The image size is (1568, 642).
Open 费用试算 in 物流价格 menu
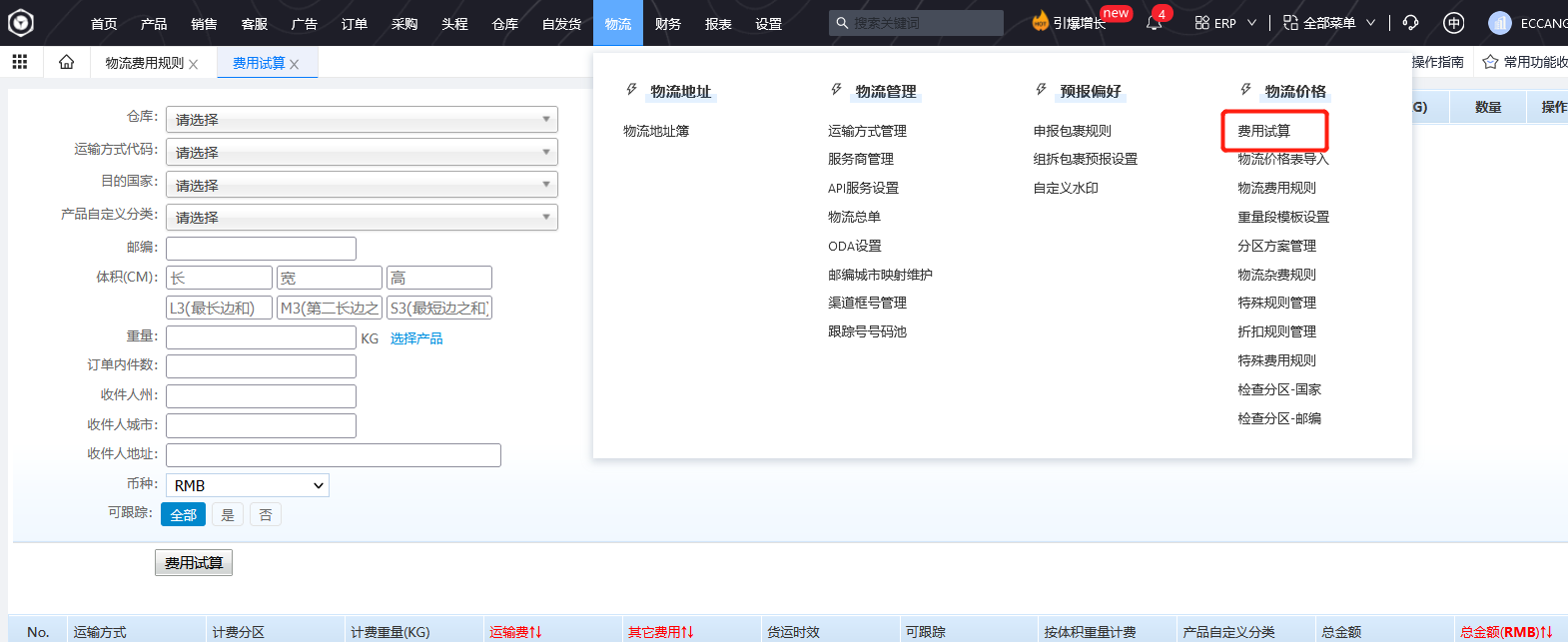coord(1263,131)
